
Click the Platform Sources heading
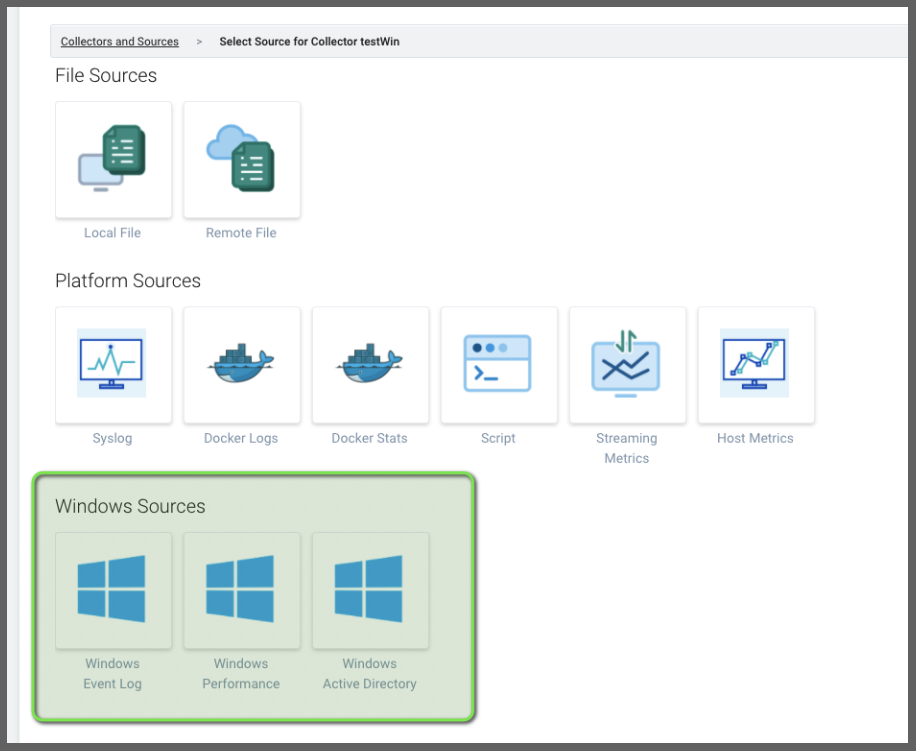(128, 281)
